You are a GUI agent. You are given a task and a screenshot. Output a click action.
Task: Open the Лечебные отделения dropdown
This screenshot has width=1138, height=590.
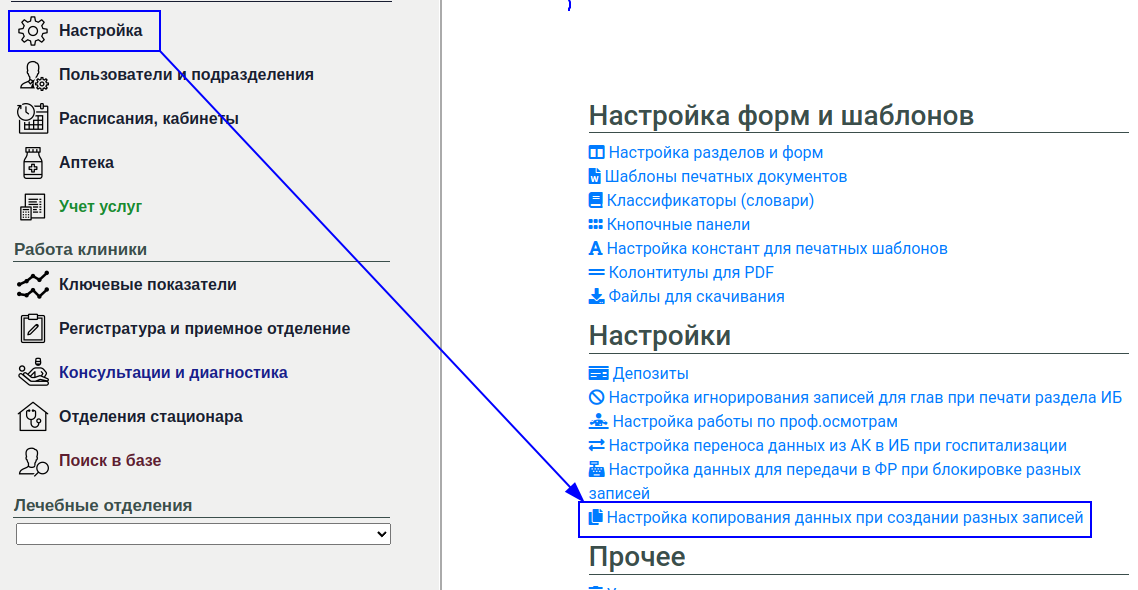pos(203,535)
